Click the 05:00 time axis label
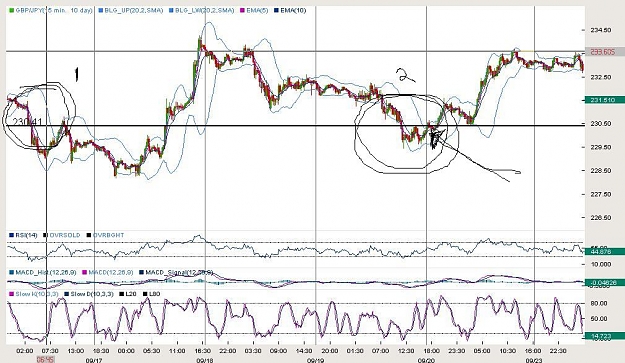The height and width of the screenshot is (363, 625). point(482,351)
